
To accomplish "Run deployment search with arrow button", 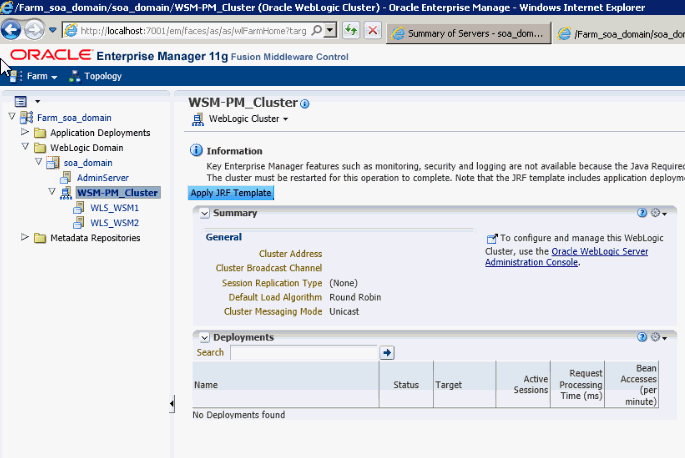I will (387, 353).
